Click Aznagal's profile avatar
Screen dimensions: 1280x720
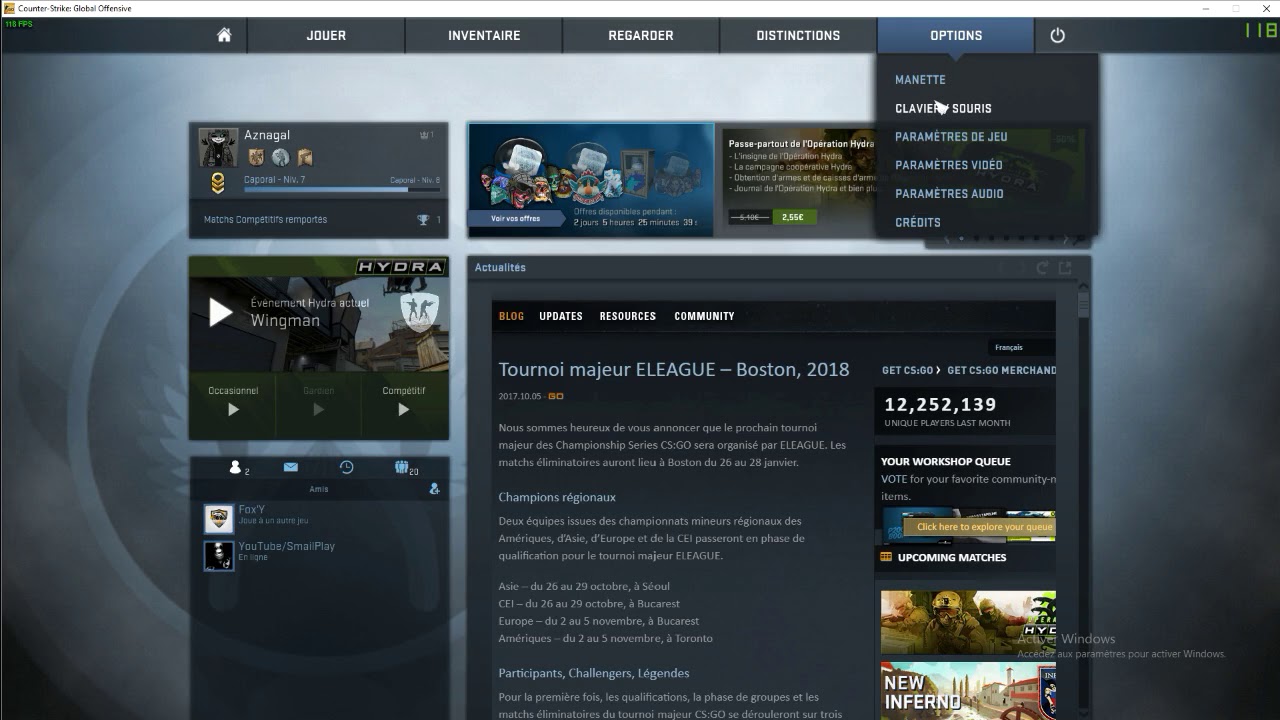pyautogui.click(x=218, y=147)
